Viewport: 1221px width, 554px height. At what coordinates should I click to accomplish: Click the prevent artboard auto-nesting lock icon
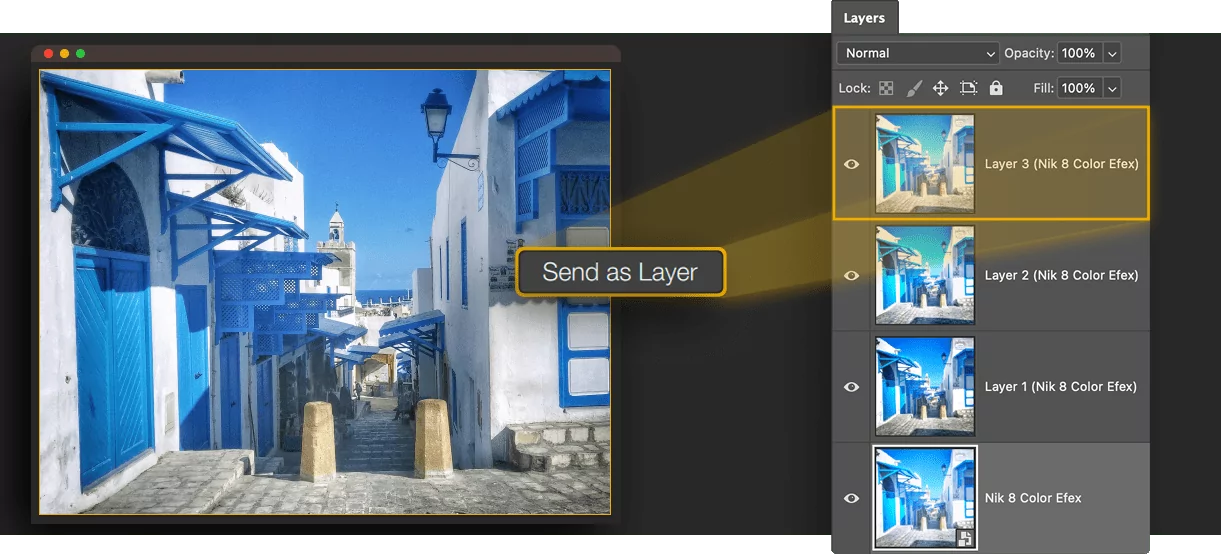pyautogui.click(x=968, y=88)
